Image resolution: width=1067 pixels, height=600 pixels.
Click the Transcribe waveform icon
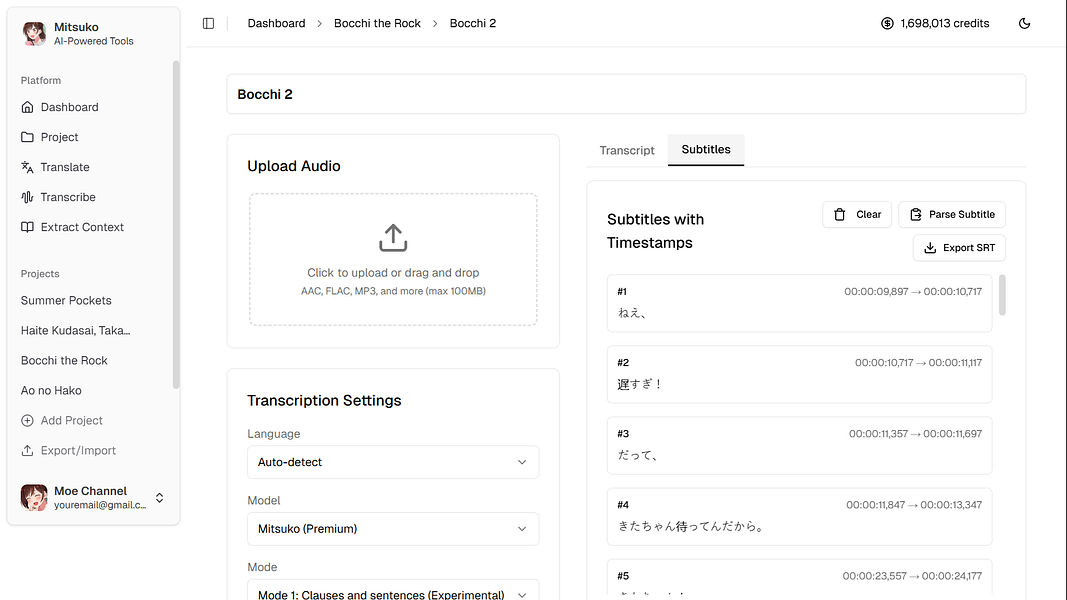coord(27,197)
